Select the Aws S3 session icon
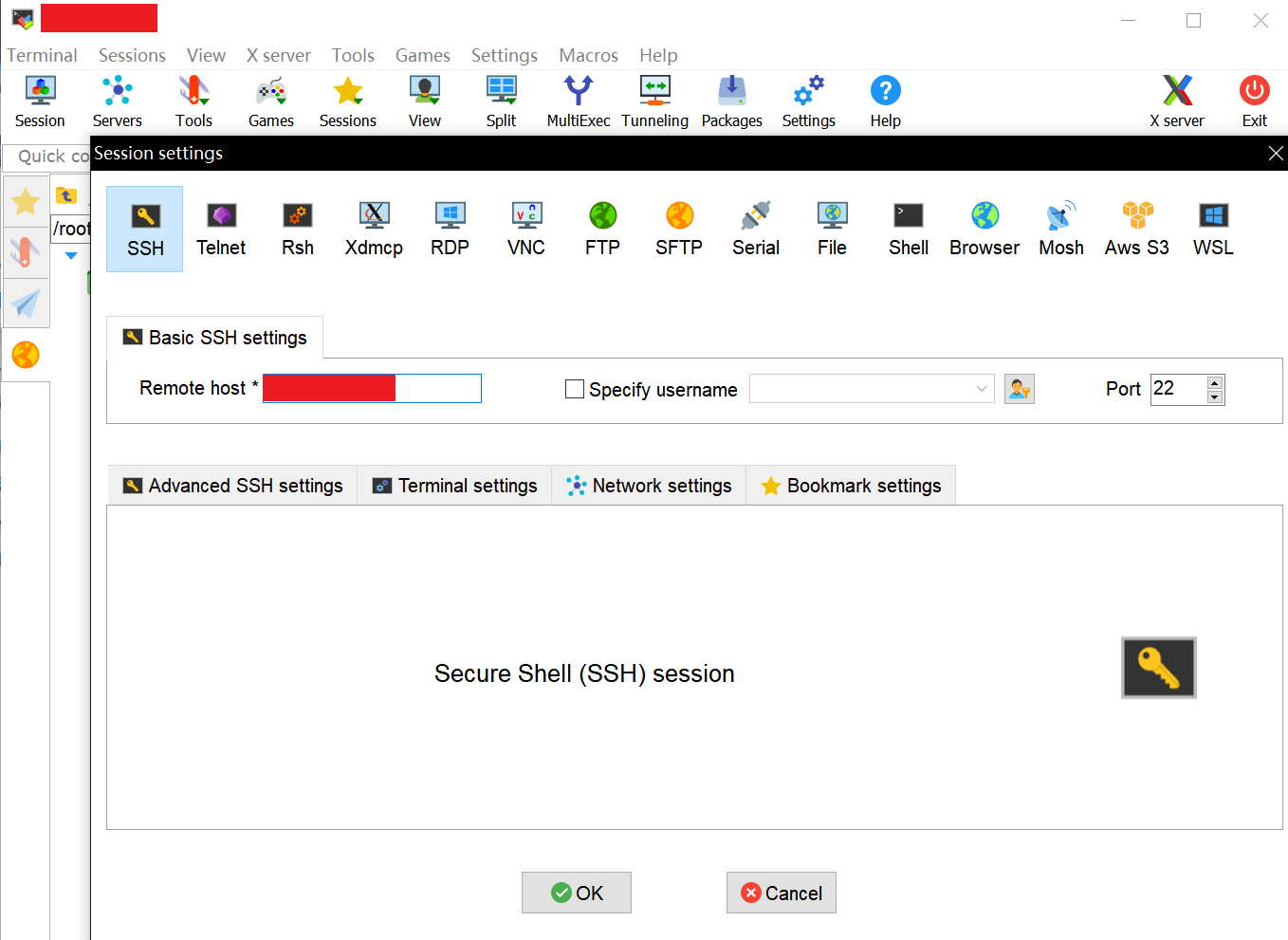This screenshot has height=940, width=1288. click(1136, 230)
